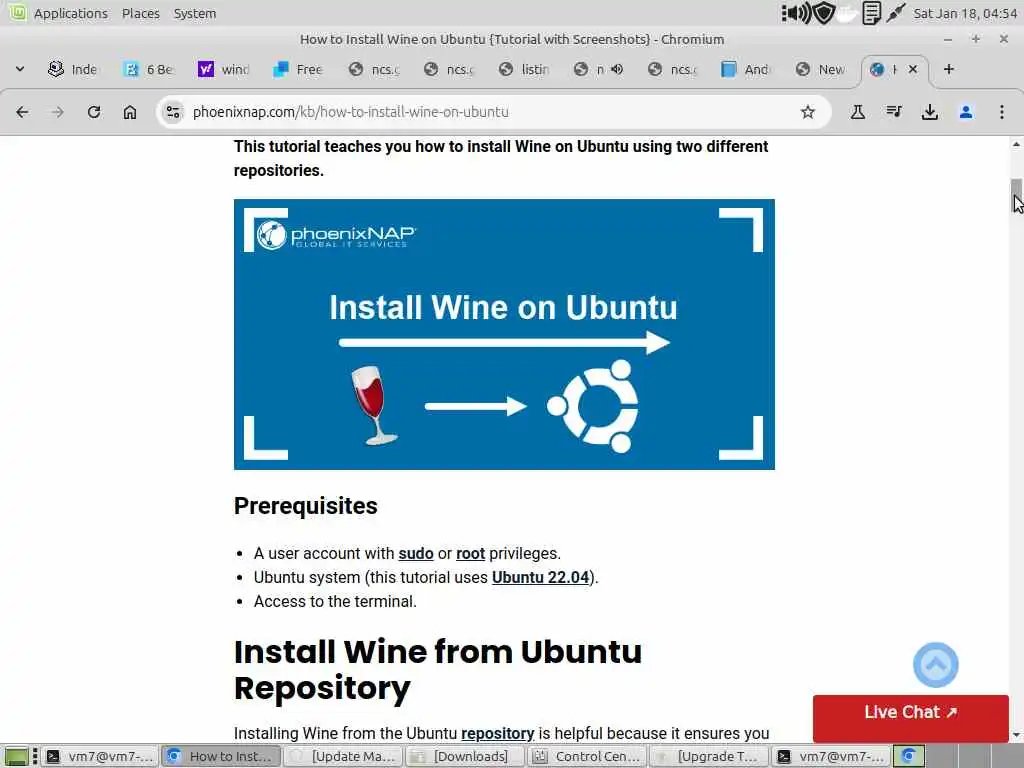
Task: Click the scroll-to-top circle button
Action: pos(935,665)
